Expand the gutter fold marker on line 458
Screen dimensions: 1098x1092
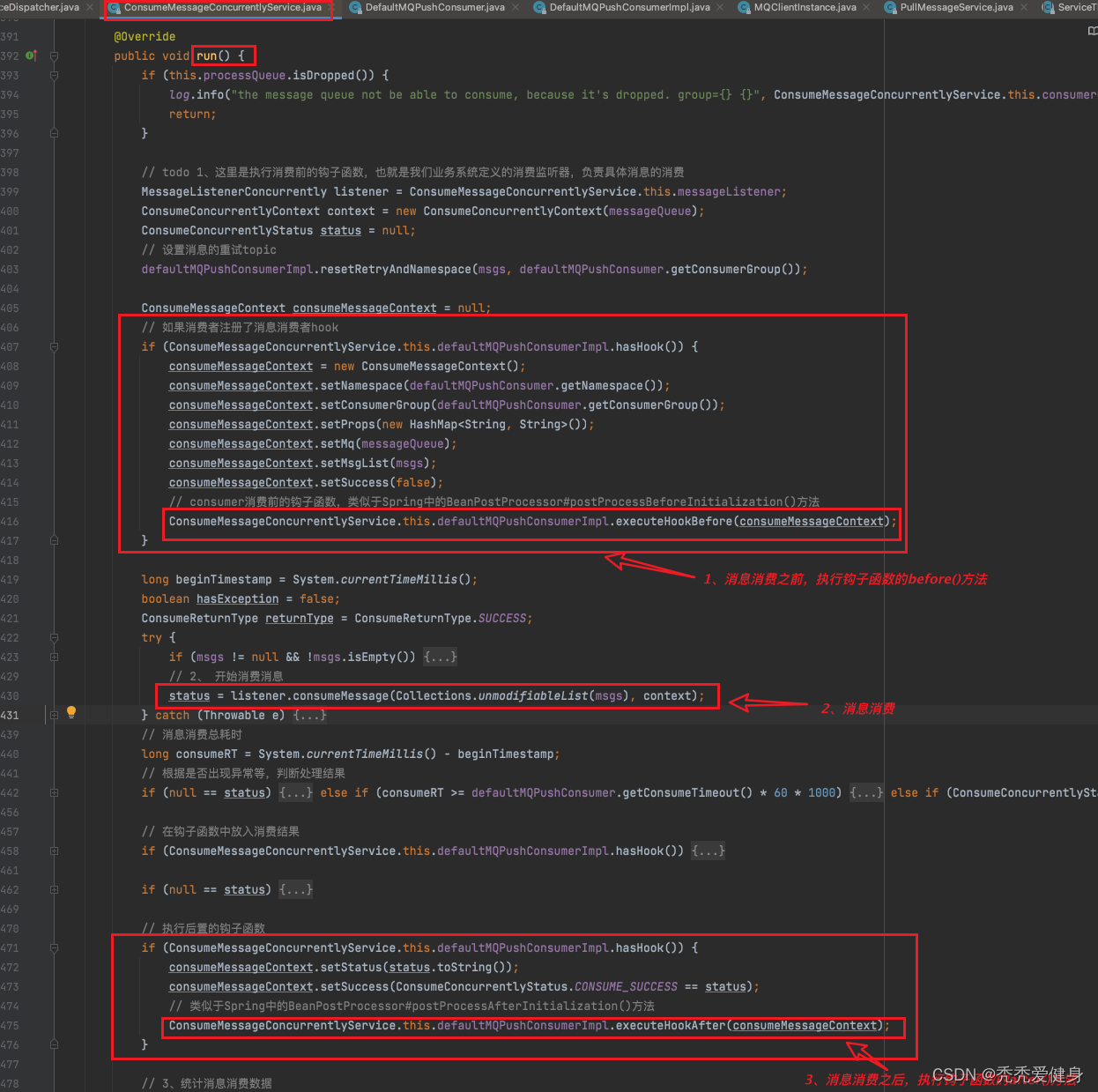click(x=54, y=851)
